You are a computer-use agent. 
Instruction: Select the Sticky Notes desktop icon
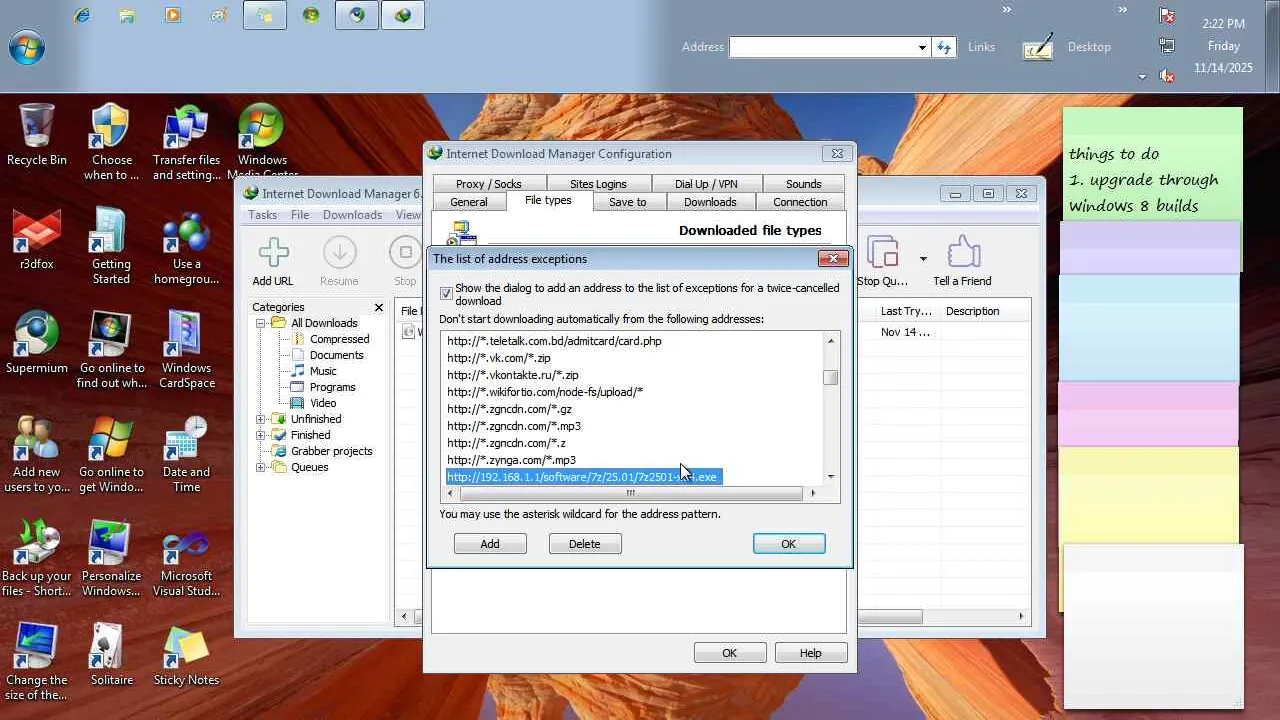186,655
